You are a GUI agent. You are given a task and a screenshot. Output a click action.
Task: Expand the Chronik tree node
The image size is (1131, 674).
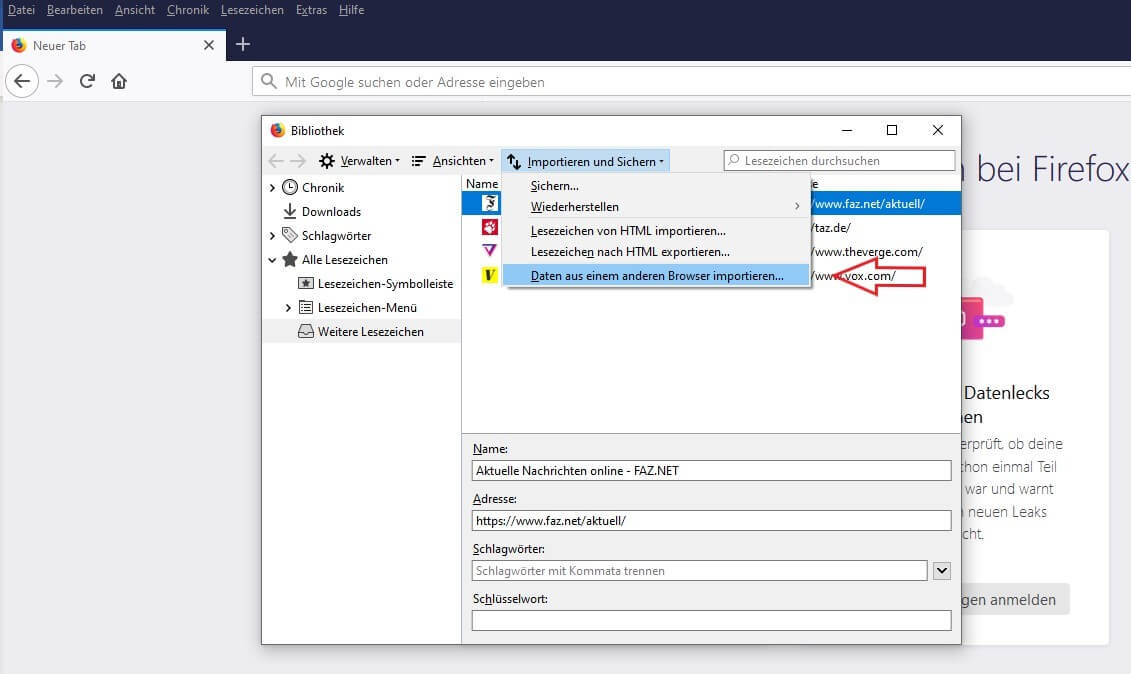272,188
